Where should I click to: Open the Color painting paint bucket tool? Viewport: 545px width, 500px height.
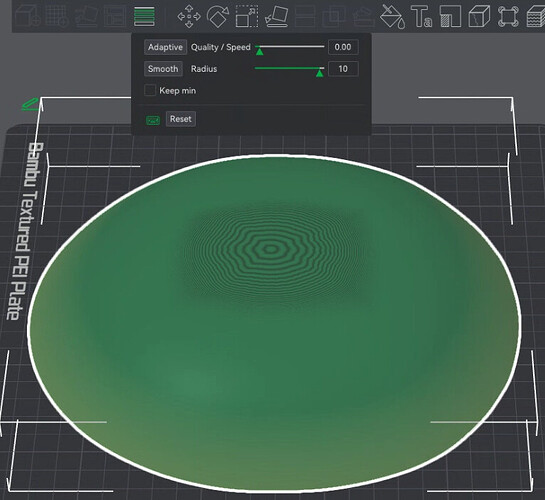392,16
